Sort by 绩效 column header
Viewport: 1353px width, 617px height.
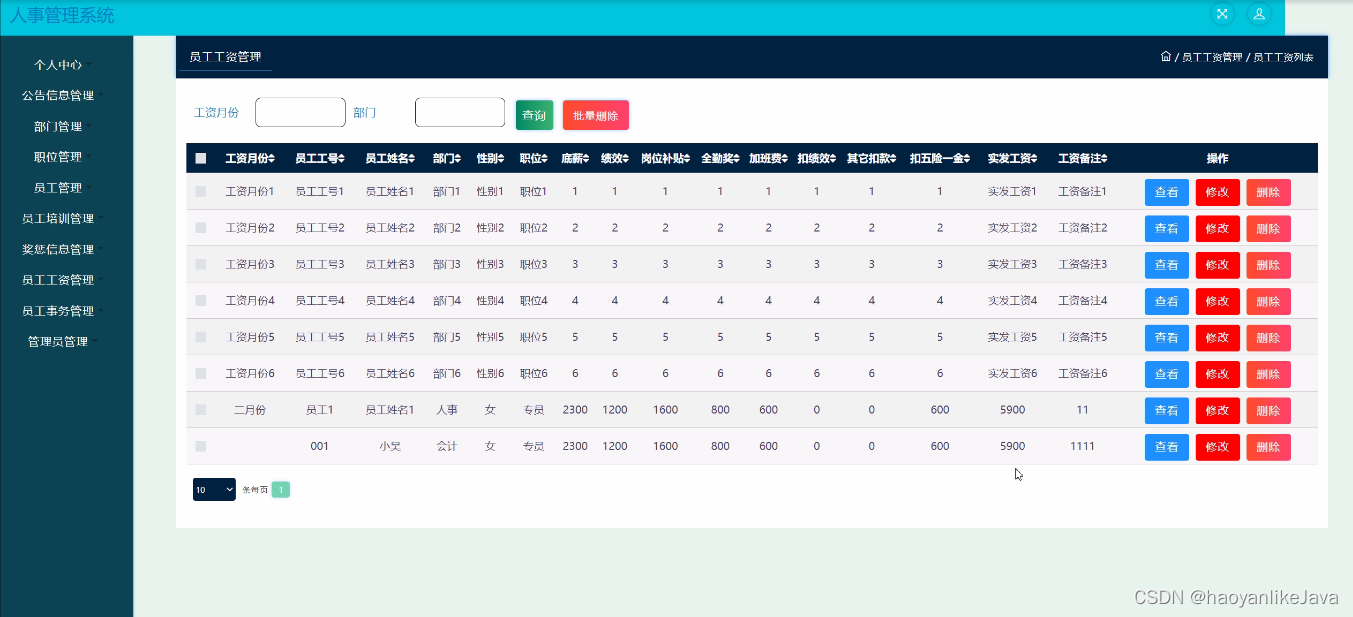[x=614, y=159]
